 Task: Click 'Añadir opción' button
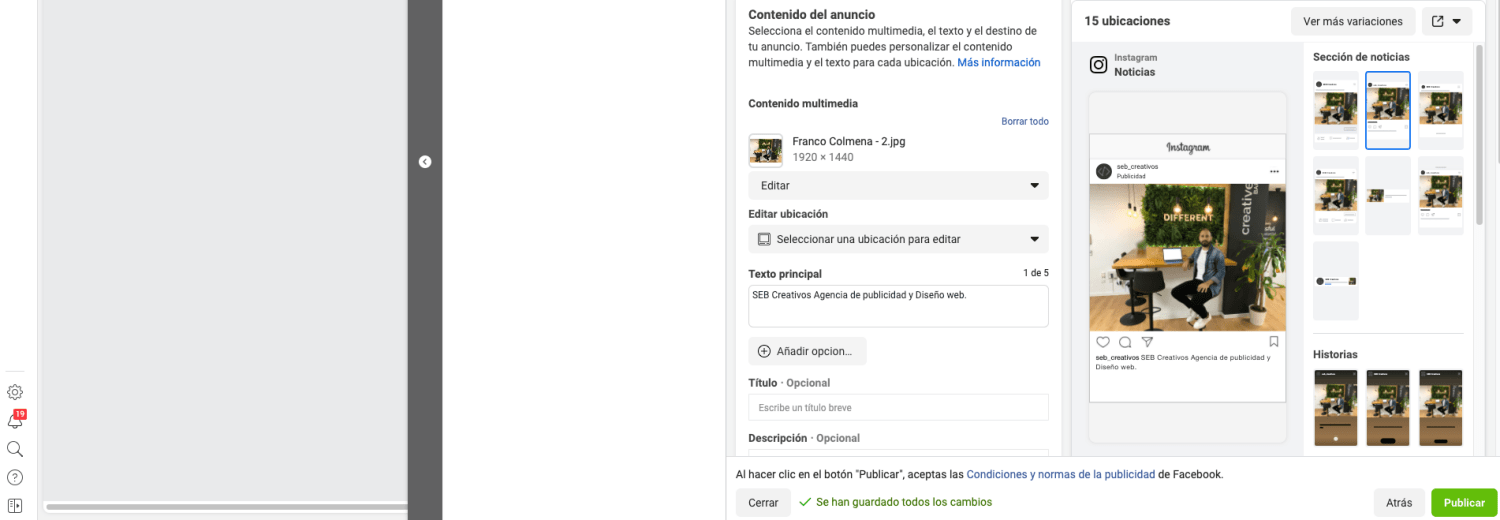tap(807, 351)
